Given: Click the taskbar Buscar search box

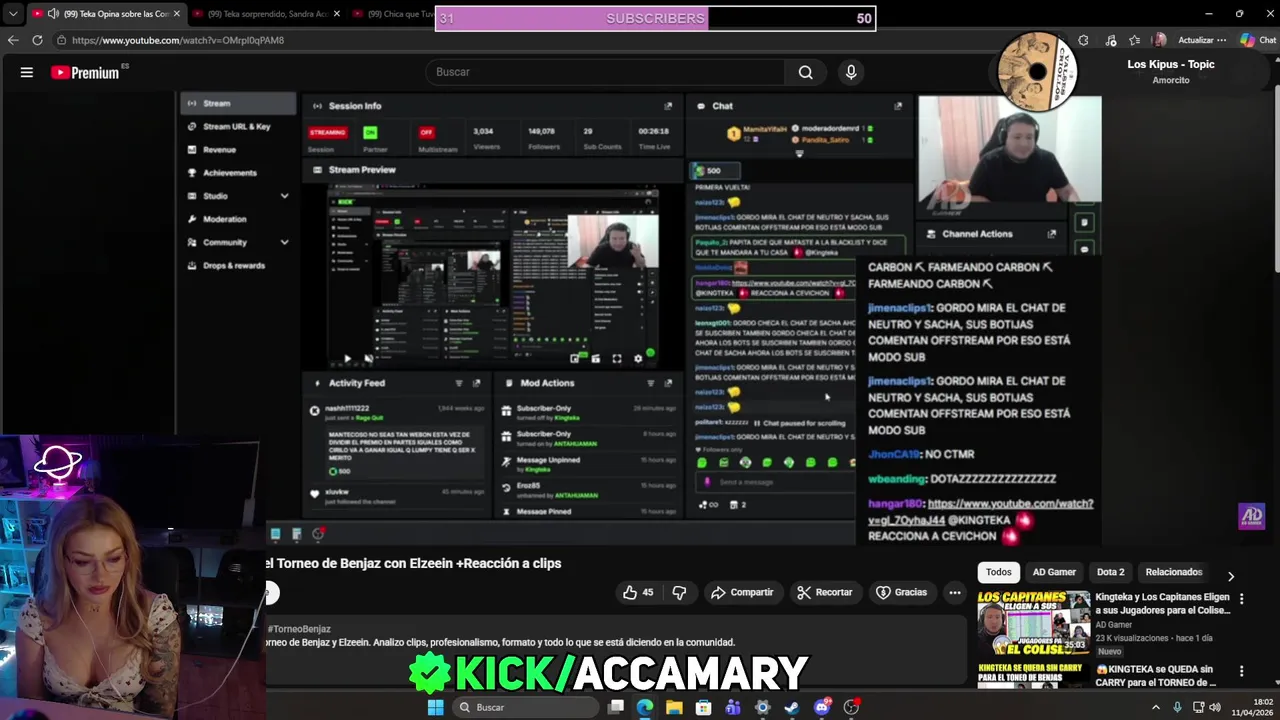Looking at the screenshot, I should pyautogui.click(x=524, y=707).
